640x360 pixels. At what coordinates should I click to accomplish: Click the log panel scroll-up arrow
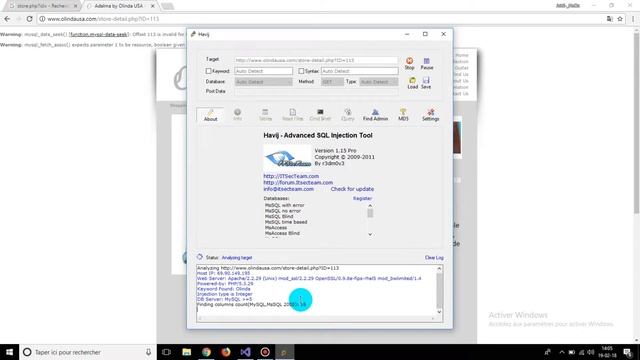(x=439, y=269)
